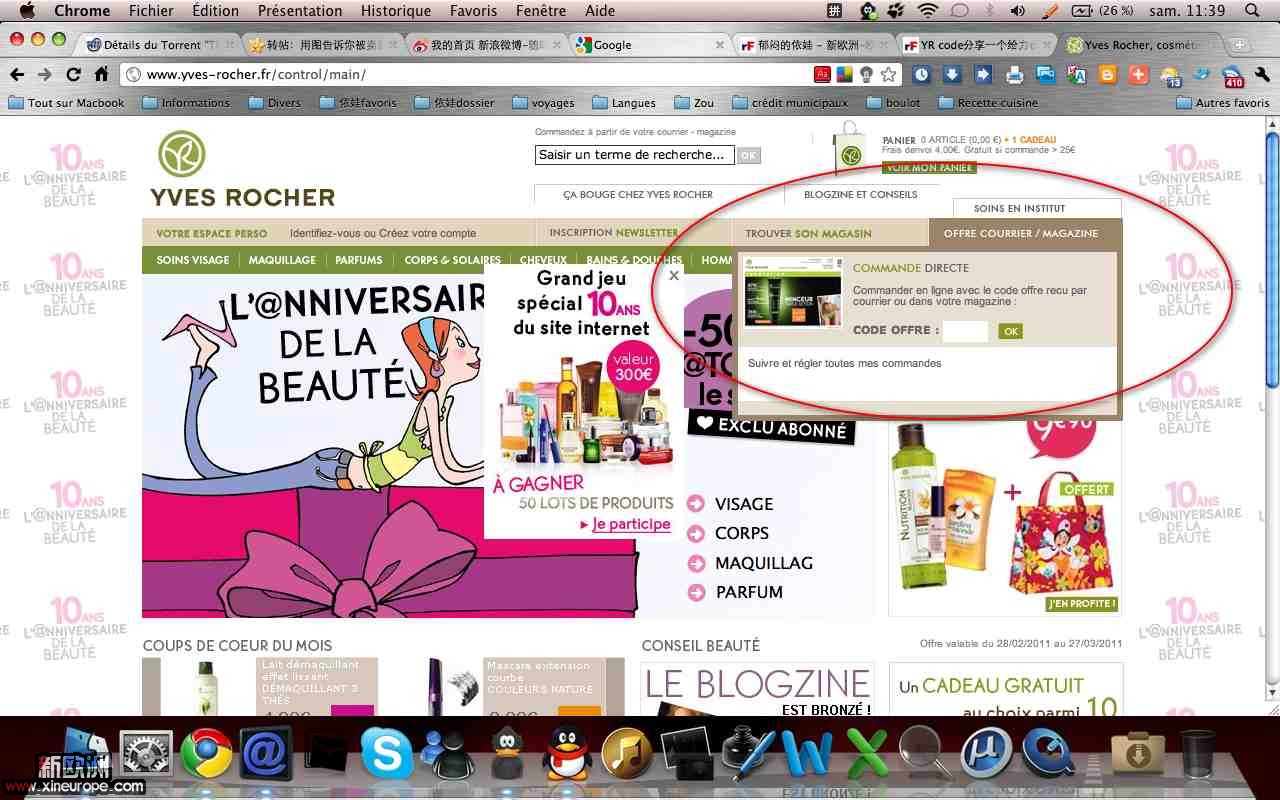Open the clock history extension

921,74
